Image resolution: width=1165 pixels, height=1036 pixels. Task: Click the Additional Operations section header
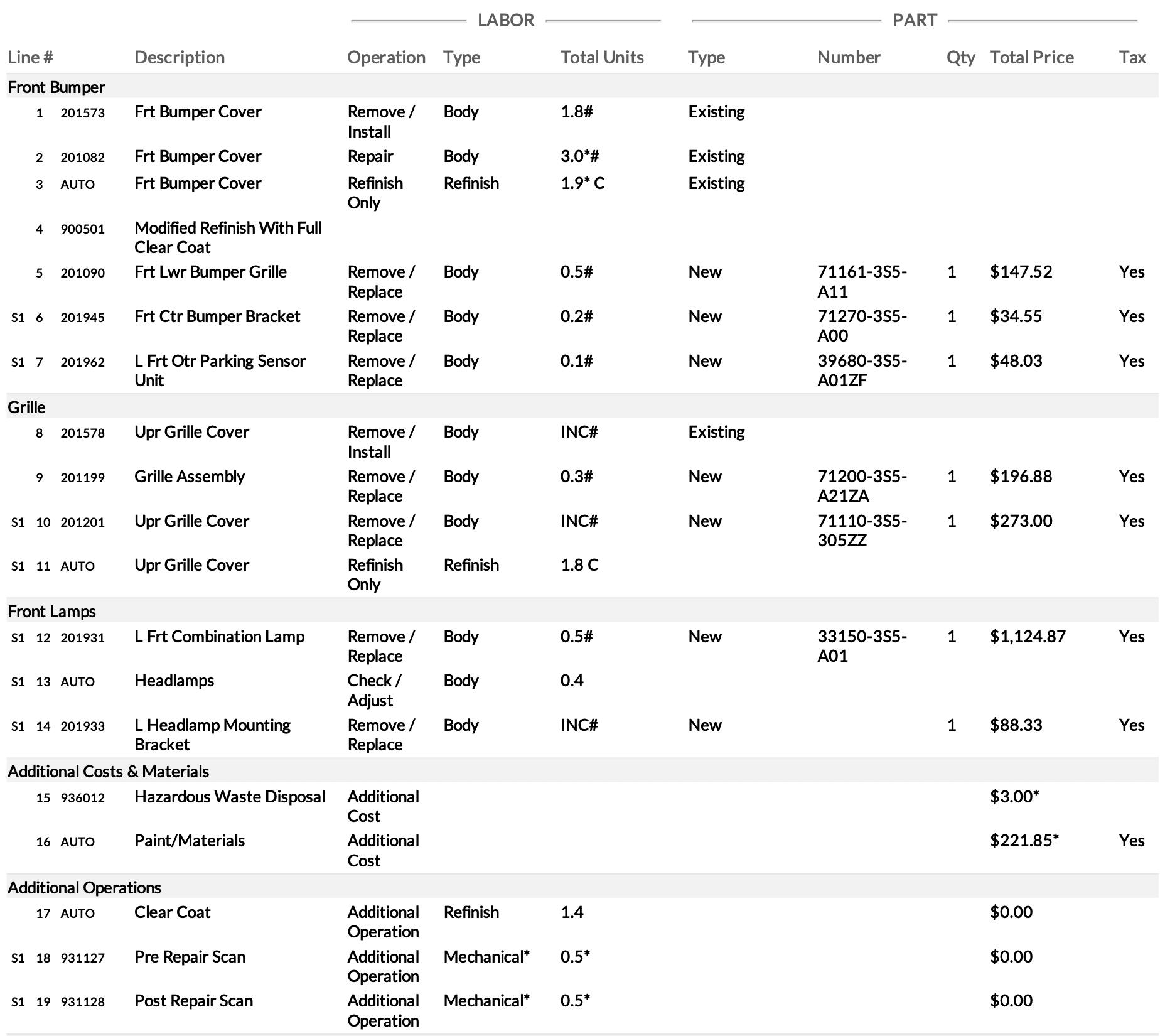coord(84,888)
